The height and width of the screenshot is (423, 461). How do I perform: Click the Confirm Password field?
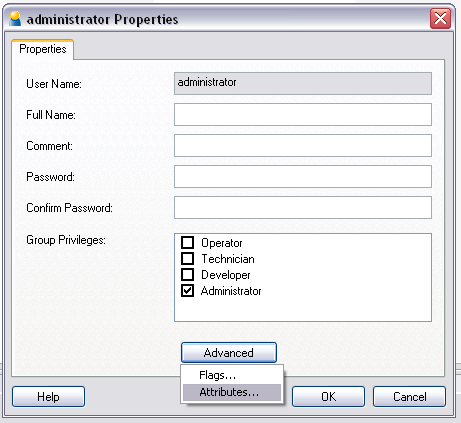303,207
